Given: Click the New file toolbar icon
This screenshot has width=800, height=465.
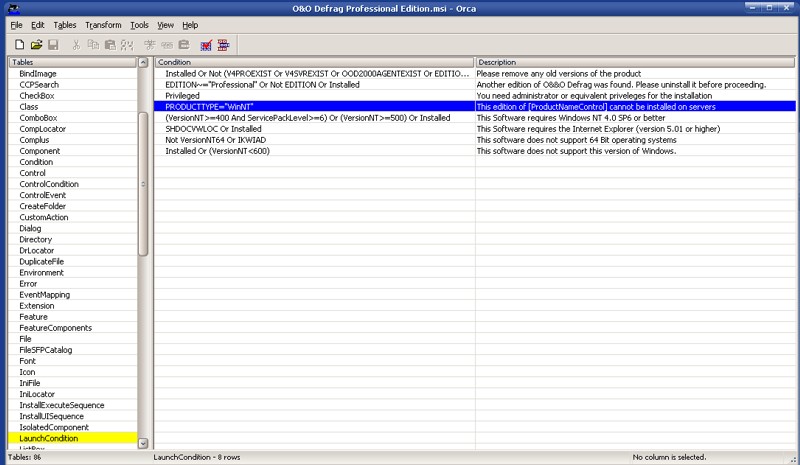Looking at the screenshot, I should tap(19, 45).
